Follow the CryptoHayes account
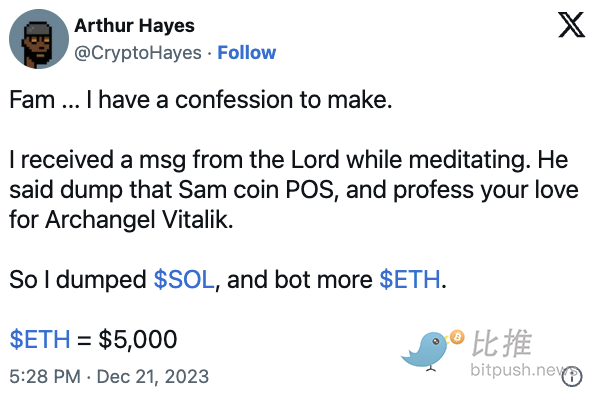This screenshot has height=397, width=598. tap(246, 53)
